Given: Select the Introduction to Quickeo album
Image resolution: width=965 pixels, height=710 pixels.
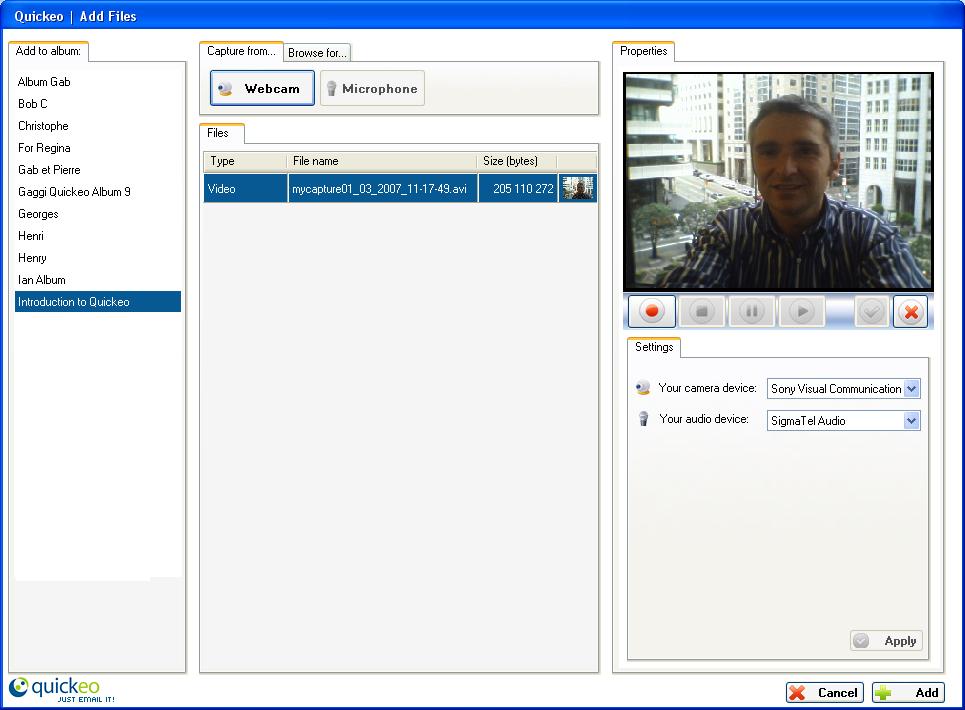Looking at the screenshot, I should tap(98, 301).
